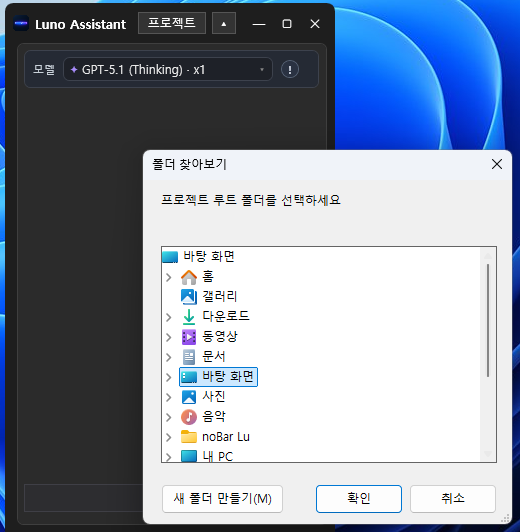
Task: Click the root 바탕 화면 desktop icon
Action: [x=170, y=257]
